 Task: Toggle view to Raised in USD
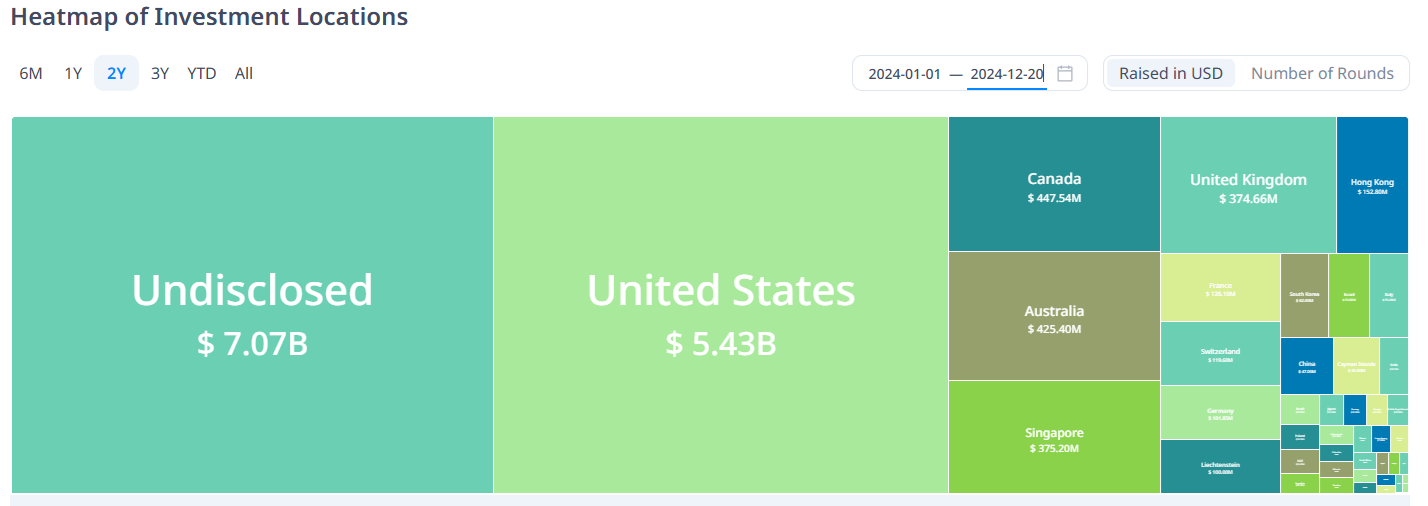click(1171, 73)
